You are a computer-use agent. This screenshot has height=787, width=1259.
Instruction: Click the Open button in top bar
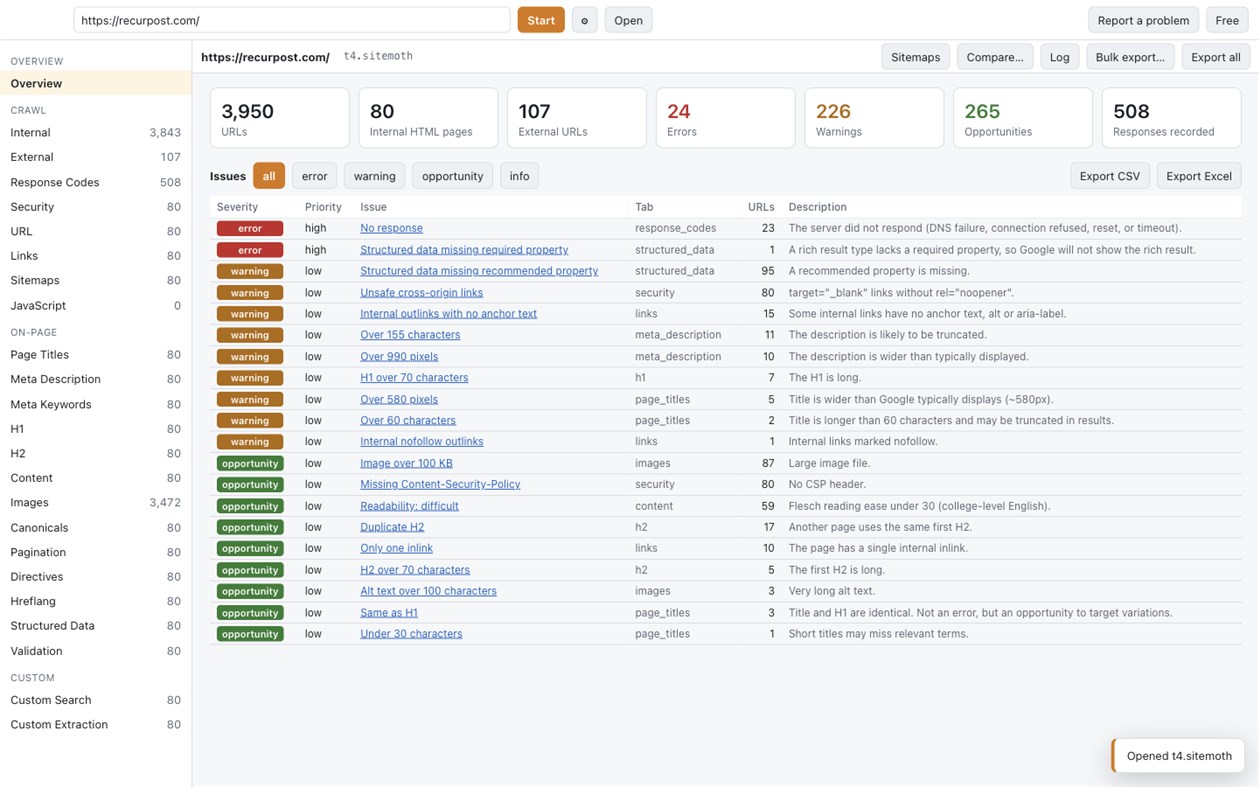[628, 20]
